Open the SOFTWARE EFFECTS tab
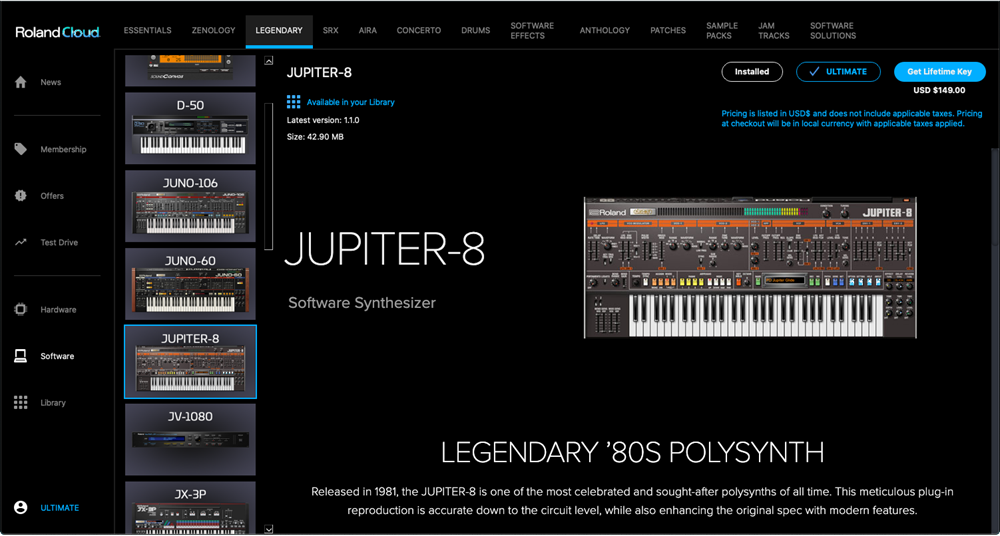Image resolution: width=1000 pixels, height=536 pixels. (532, 31)
